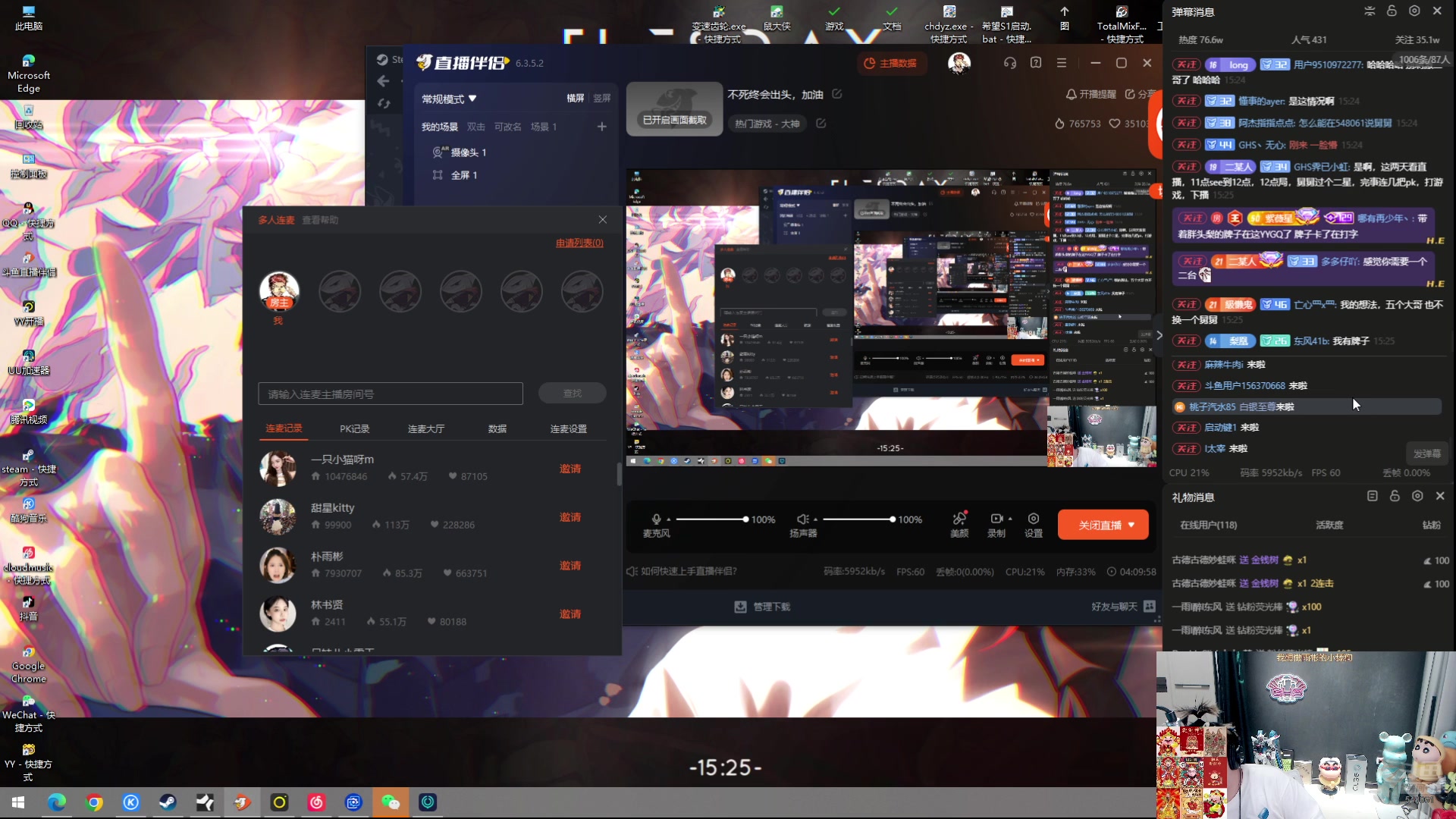Open the 礼物消息 panel list icon
Image resolution: width=1456 pixels, height=819 pixels.
1372,496
